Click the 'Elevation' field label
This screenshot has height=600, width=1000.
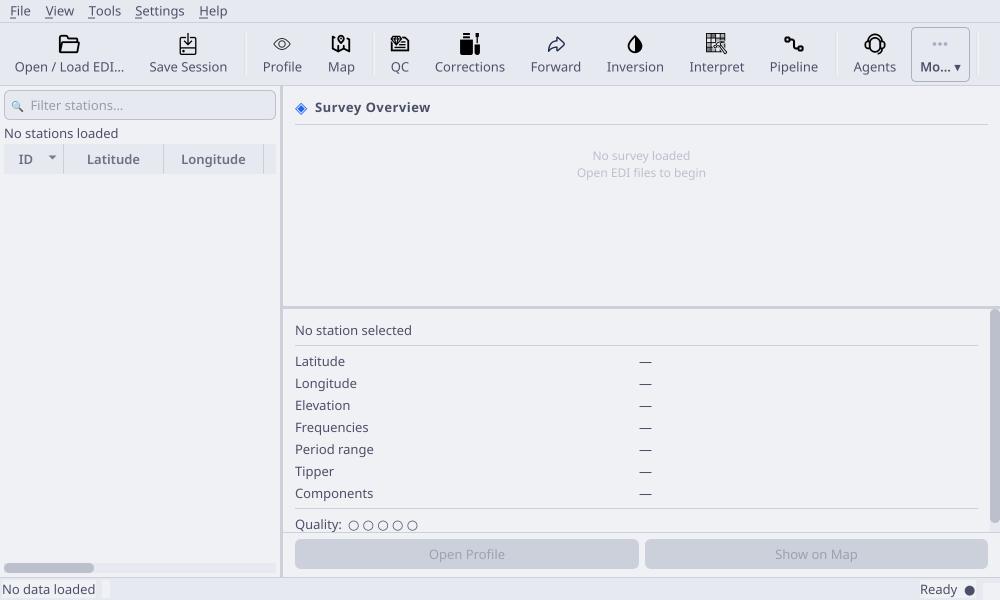click(x=323, y=406)
